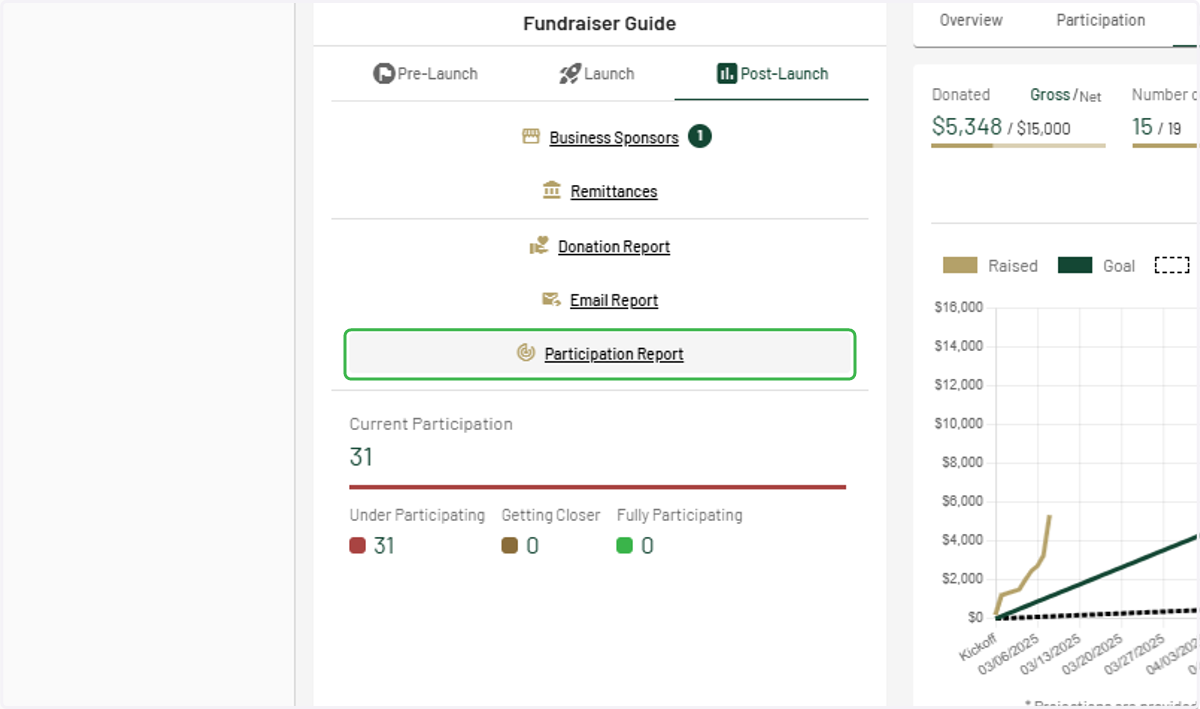Click the Pre-Launch flag icon
This screenshot has height=709, width=1200.
point(384,74)
